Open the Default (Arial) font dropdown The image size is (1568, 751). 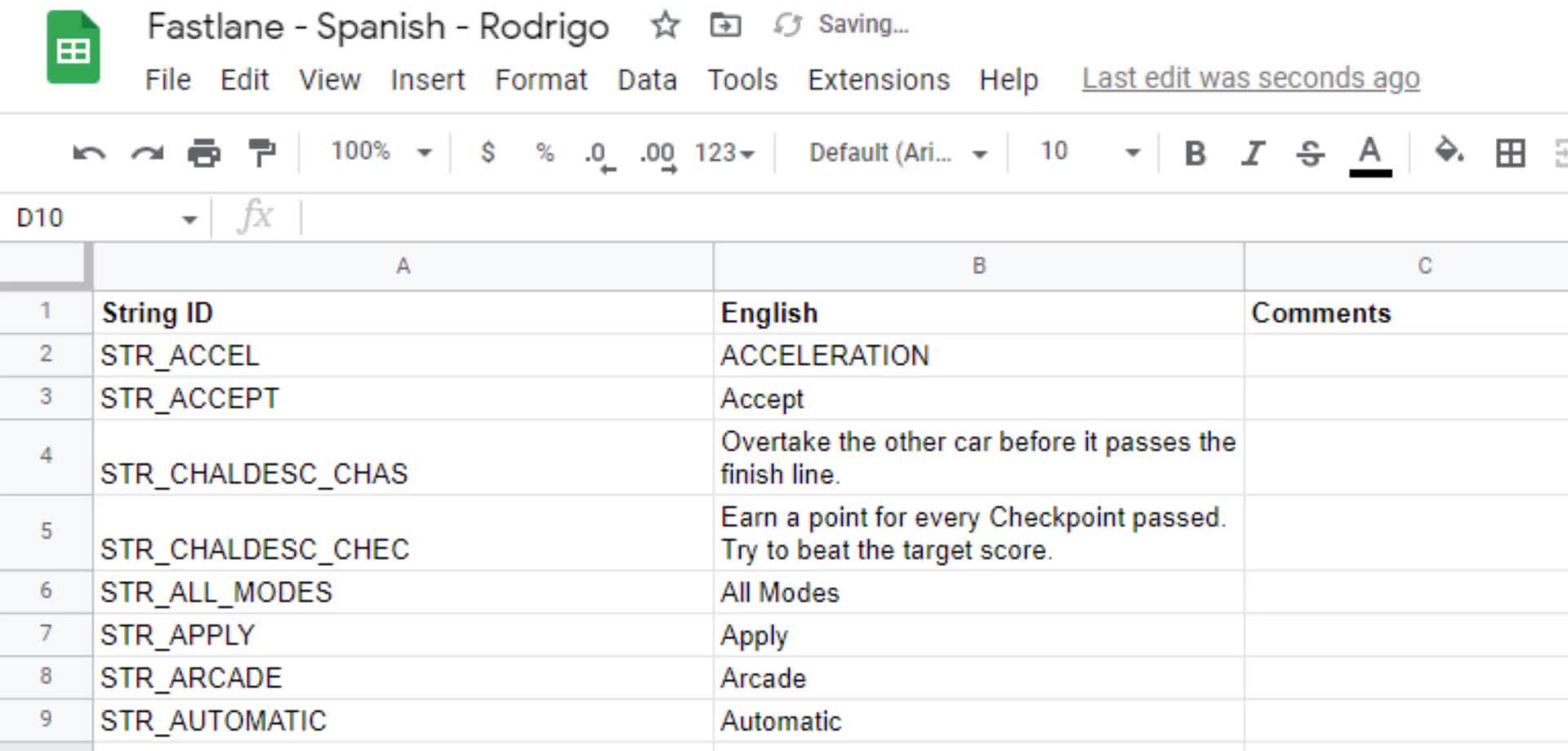(x=897, y=153)
